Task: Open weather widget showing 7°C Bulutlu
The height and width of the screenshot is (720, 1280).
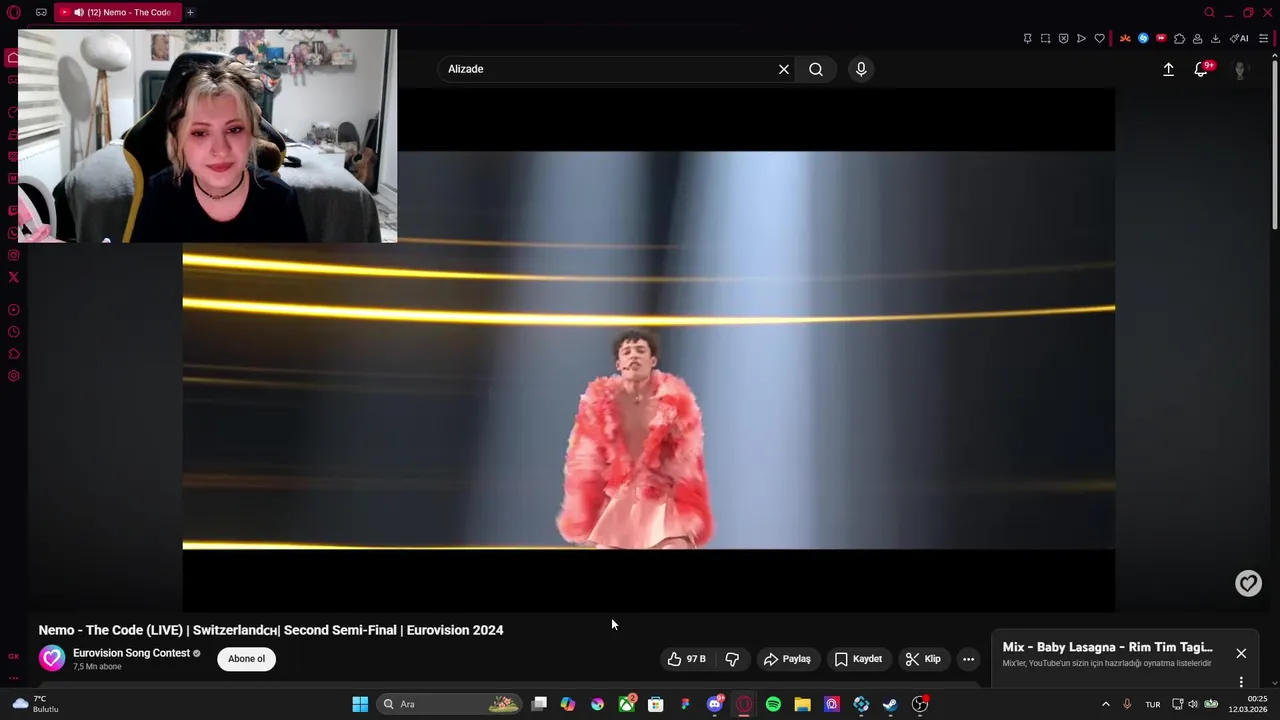Action: coord(36,704)
